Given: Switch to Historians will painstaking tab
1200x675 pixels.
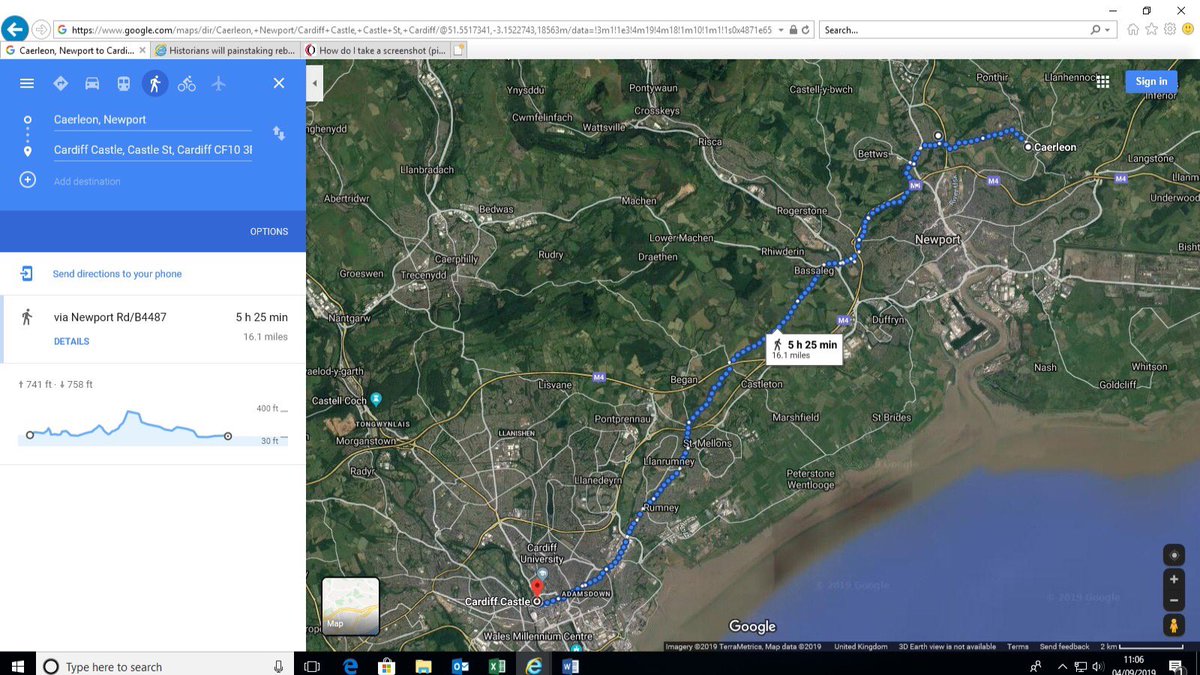Looking at the screenshot, I should pyautogui.click(x=227, y=49).
